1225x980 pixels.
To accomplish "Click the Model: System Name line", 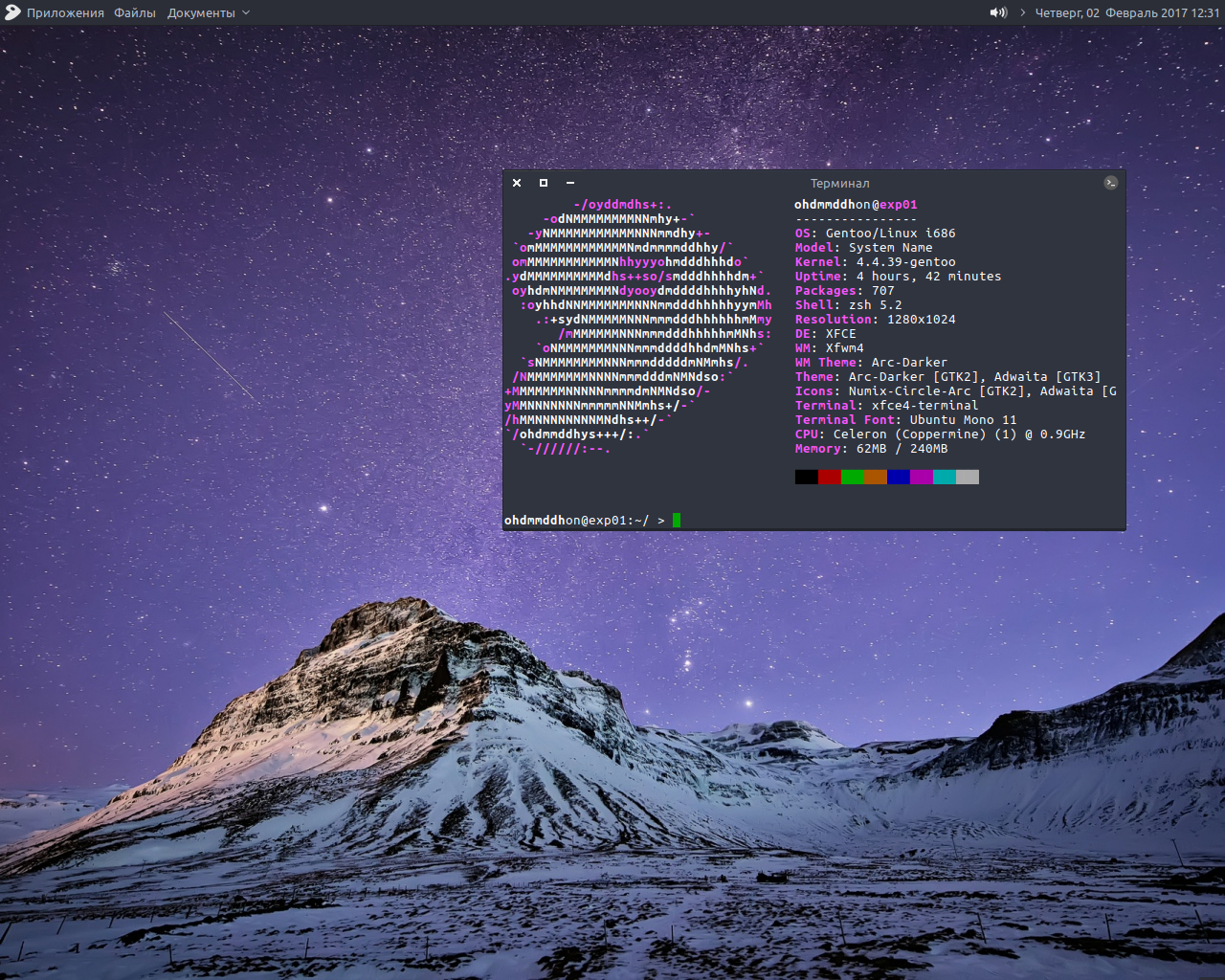I will tap(864, 247).
